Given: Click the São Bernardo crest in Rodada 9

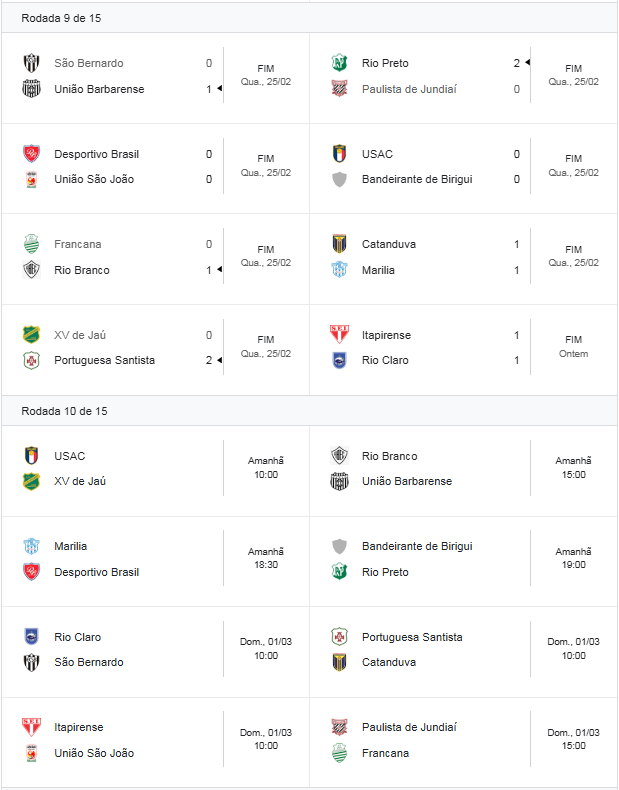Looking at the screenshot, I should coord(30,63).
